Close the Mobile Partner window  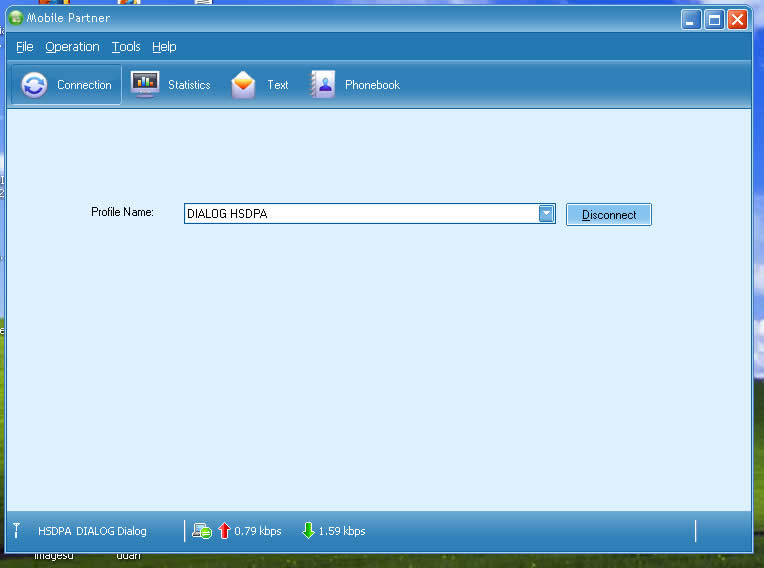(738, 20)
